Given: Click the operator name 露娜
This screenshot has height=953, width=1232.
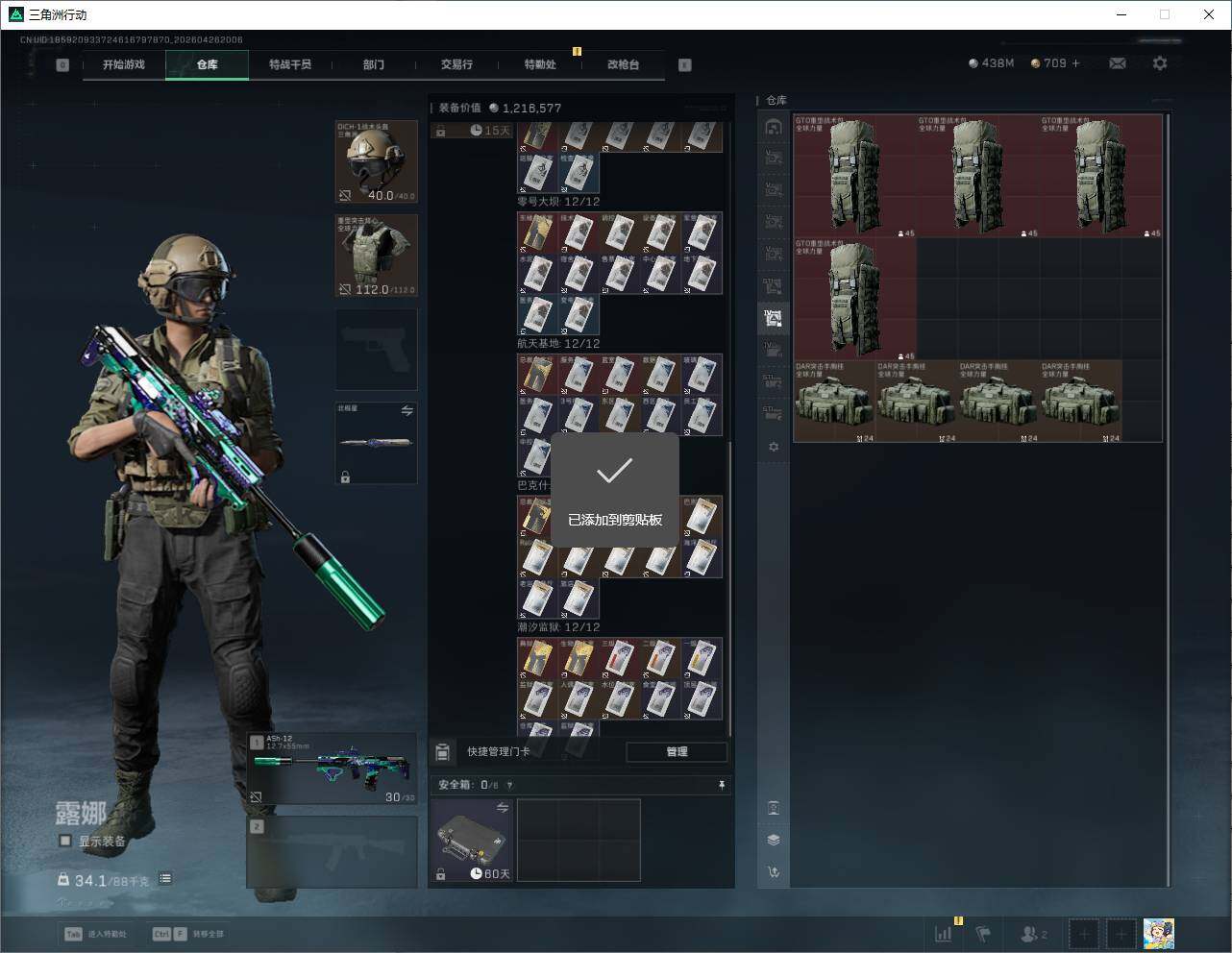Looking at the screenshot, I should point(81,813).
